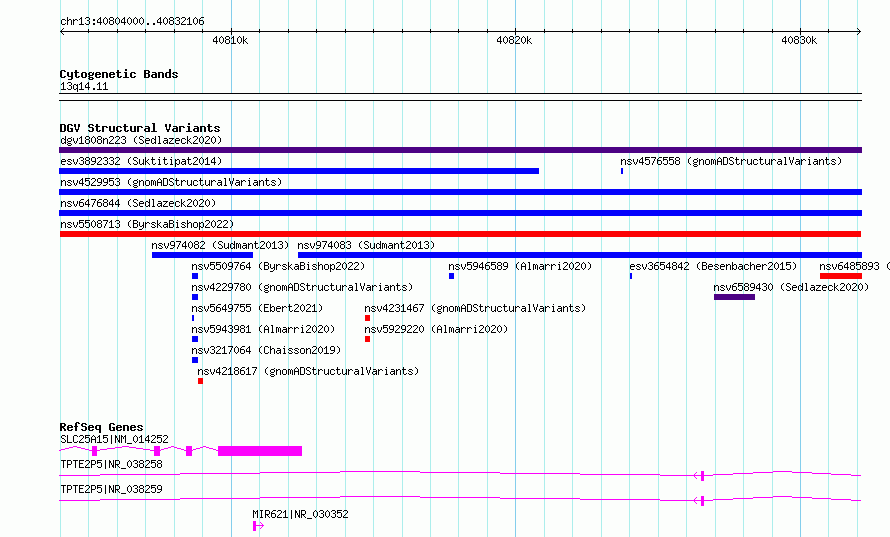Open the nsv5943981 (Almarri2020) label
Screen dimensions: 890x537
pos(263,329)
